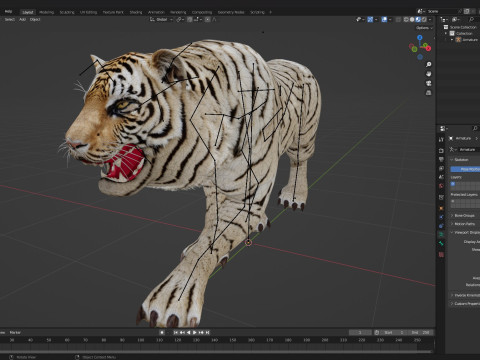Viewport: 480px width, 360px height.
Task: Open the viewport Select menu
Action: [9, 19]
